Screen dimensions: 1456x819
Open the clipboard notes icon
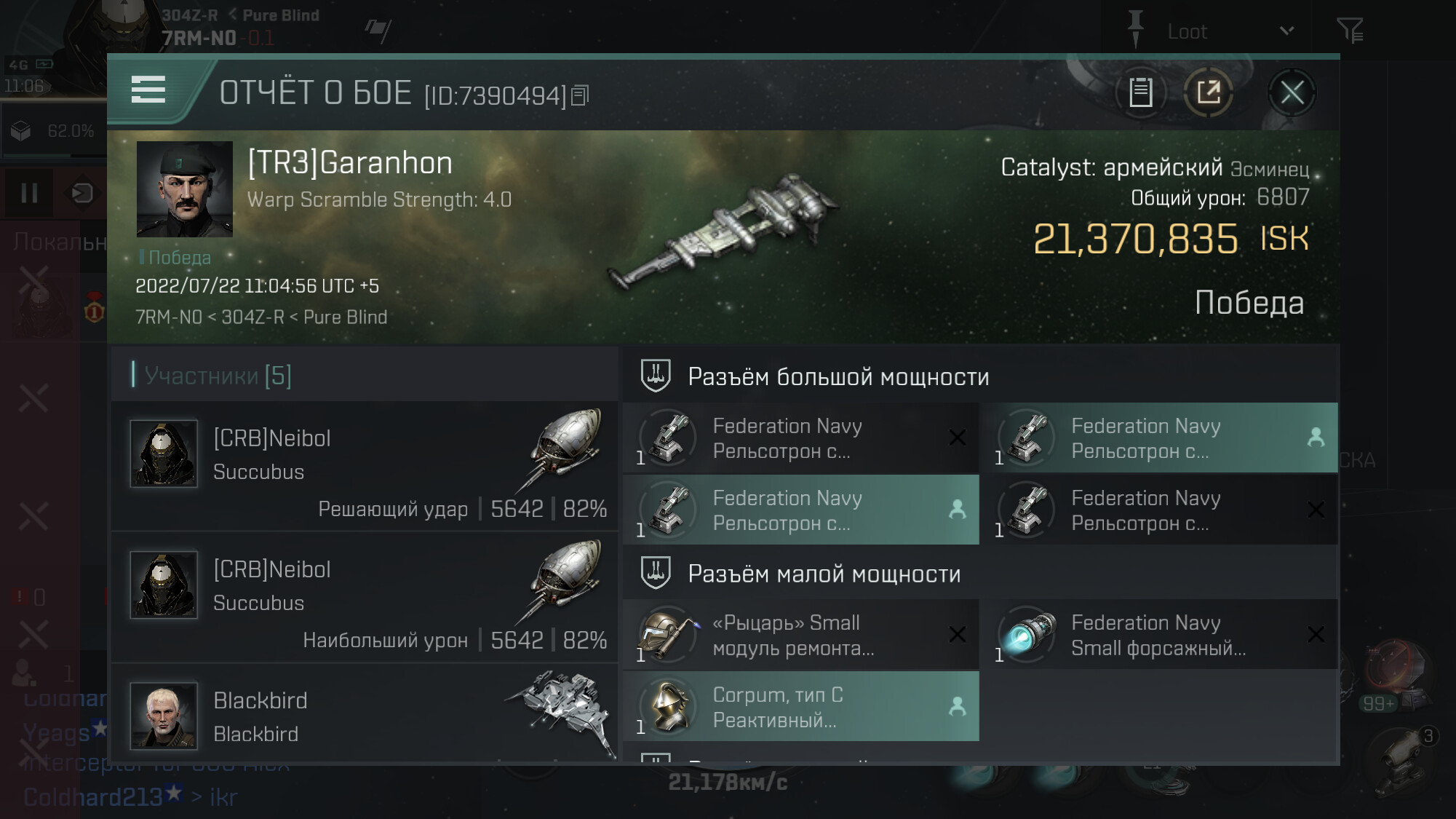tap(1140, 92)
